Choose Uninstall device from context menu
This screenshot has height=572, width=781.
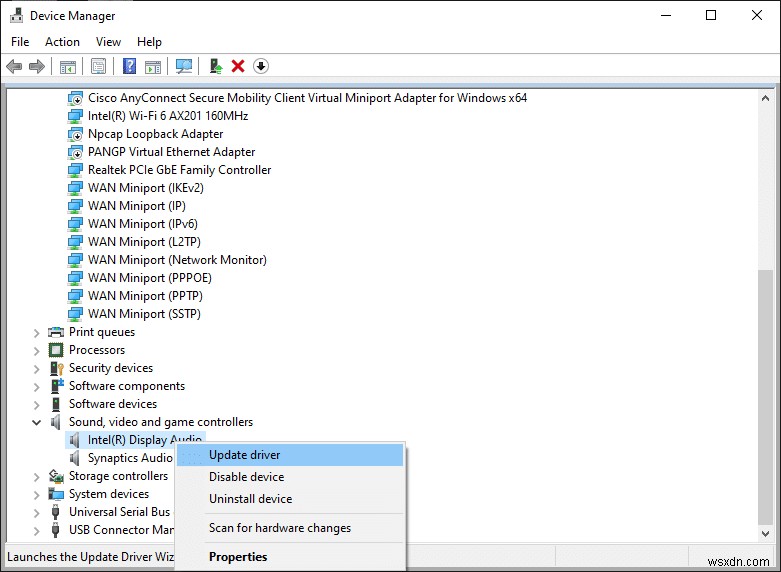click(x=290, y=499)
